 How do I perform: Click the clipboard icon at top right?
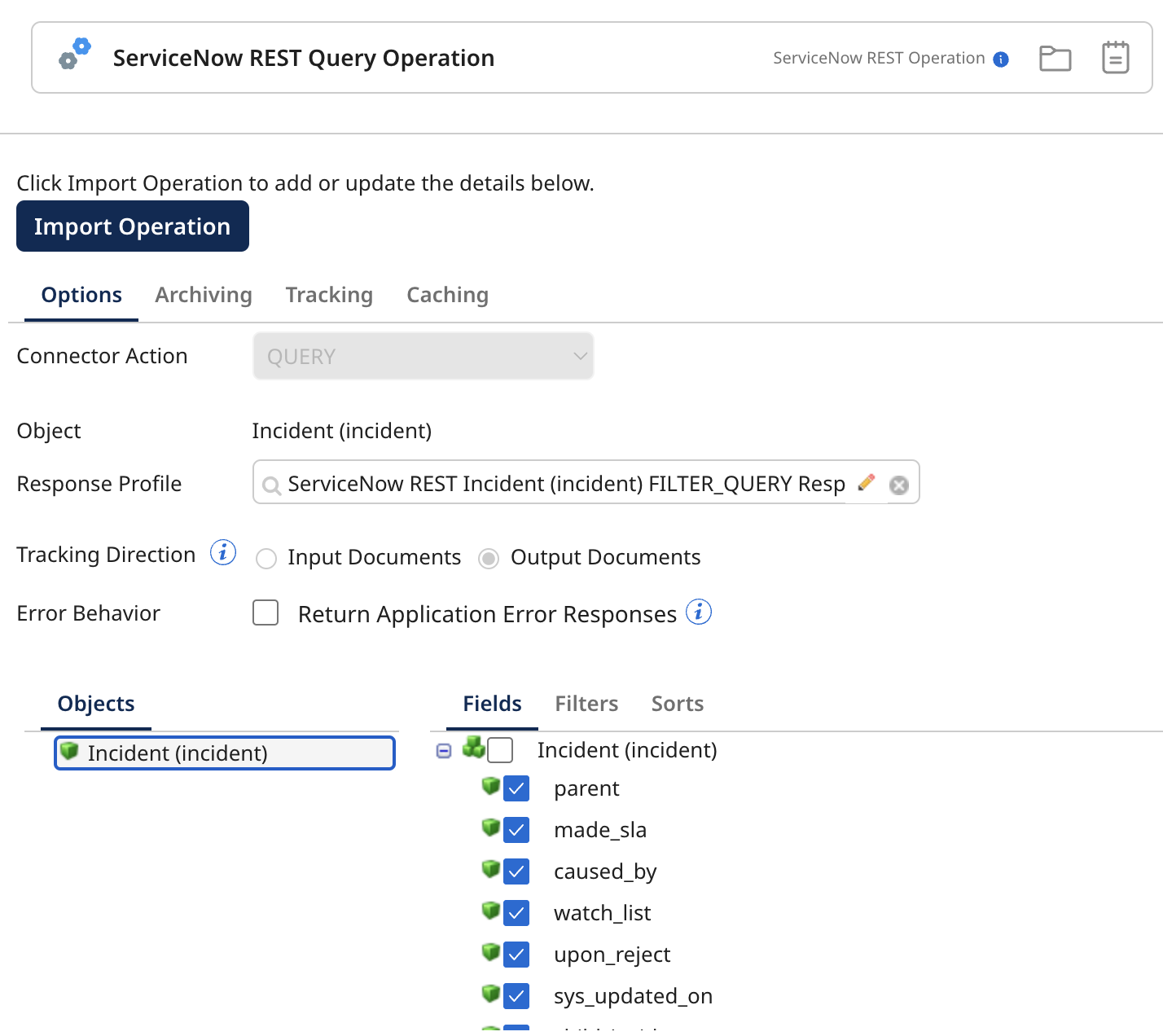[x=1114, y=57]
